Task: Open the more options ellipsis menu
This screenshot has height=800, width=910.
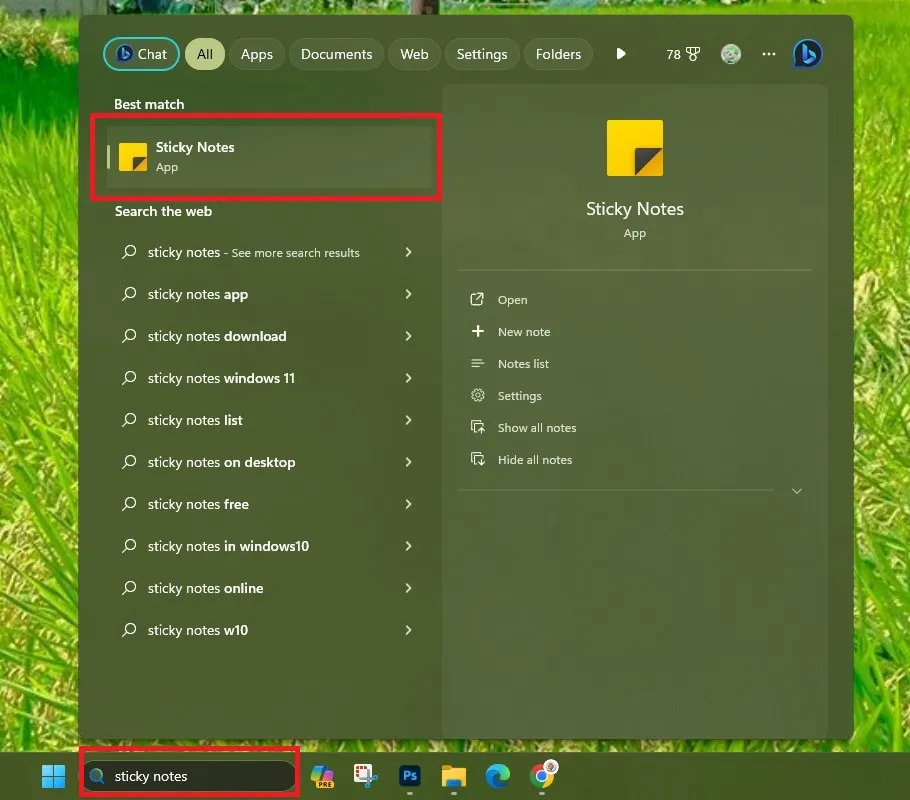Action: click(769, 54)
